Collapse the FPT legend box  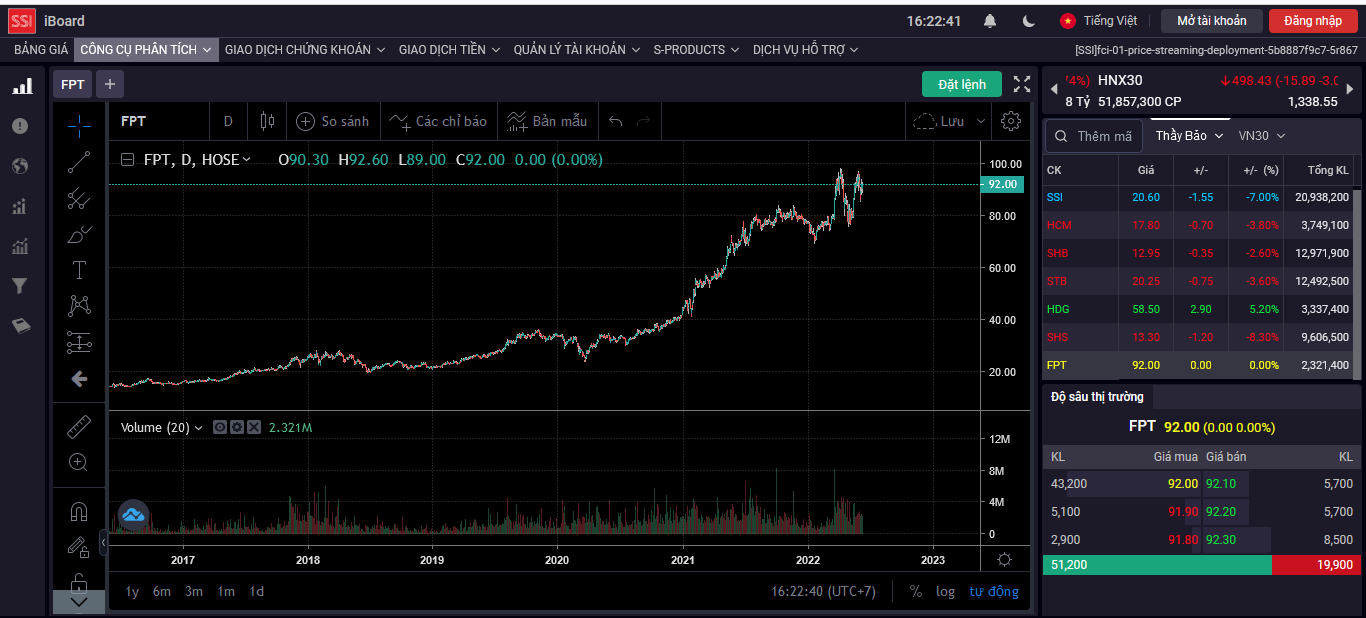128,159
